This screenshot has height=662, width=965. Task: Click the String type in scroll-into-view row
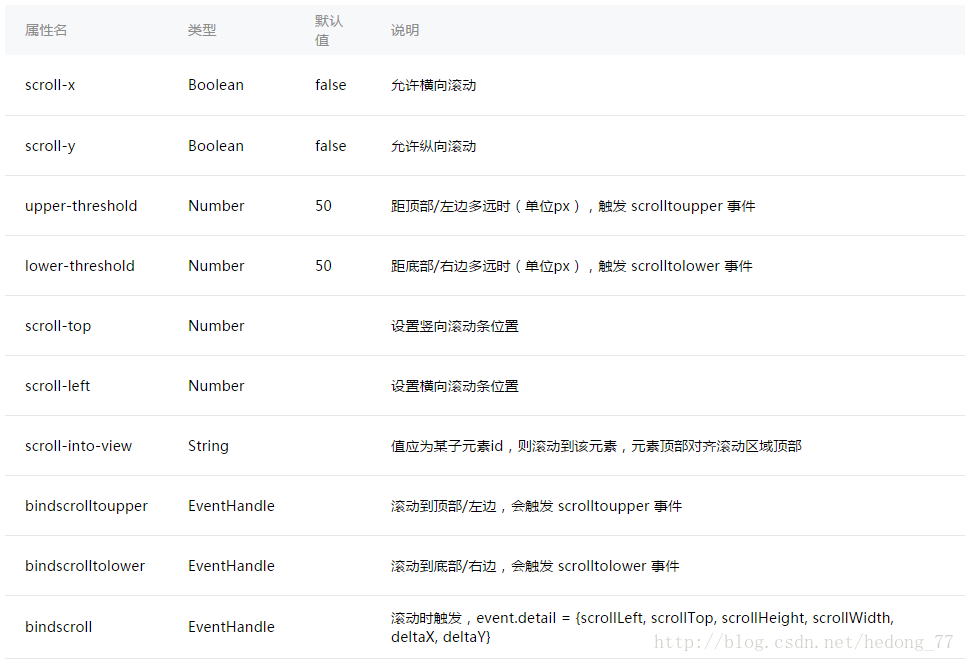(208, 446)
